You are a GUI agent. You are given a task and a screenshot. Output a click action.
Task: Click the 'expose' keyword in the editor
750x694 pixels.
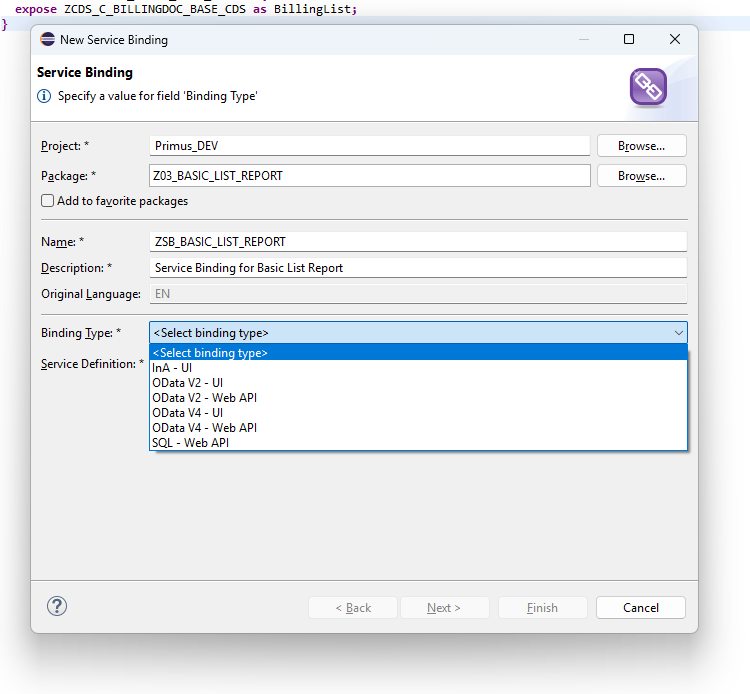point(36,9)
